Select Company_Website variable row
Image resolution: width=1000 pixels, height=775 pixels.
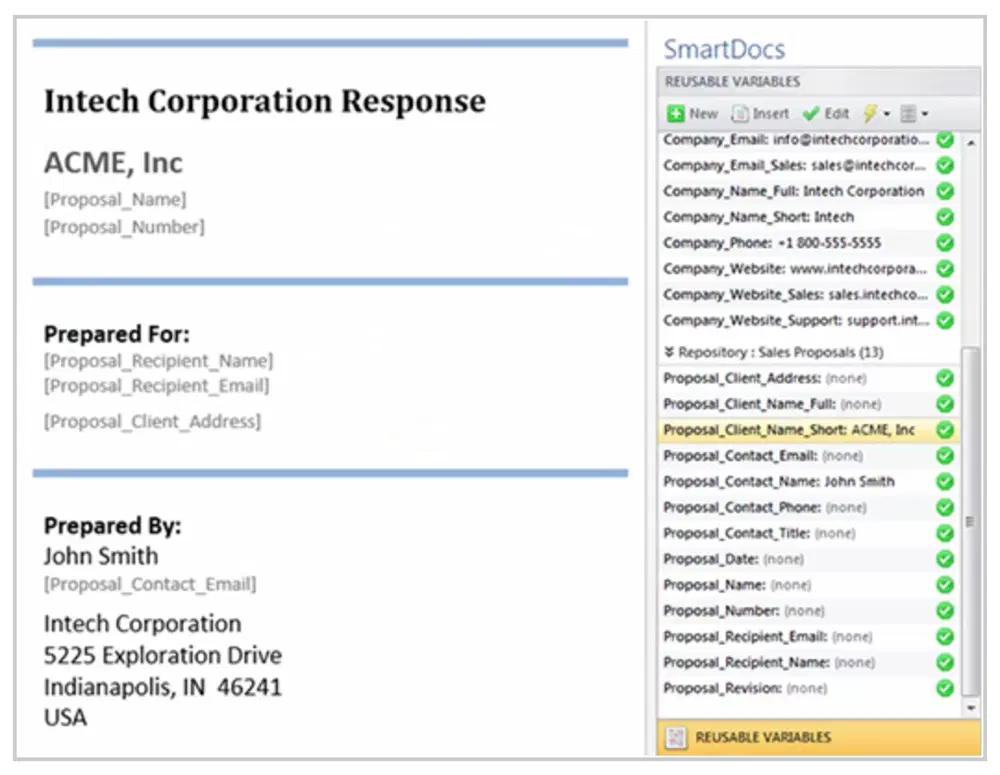pyautogui.click(x=808, y=269)
